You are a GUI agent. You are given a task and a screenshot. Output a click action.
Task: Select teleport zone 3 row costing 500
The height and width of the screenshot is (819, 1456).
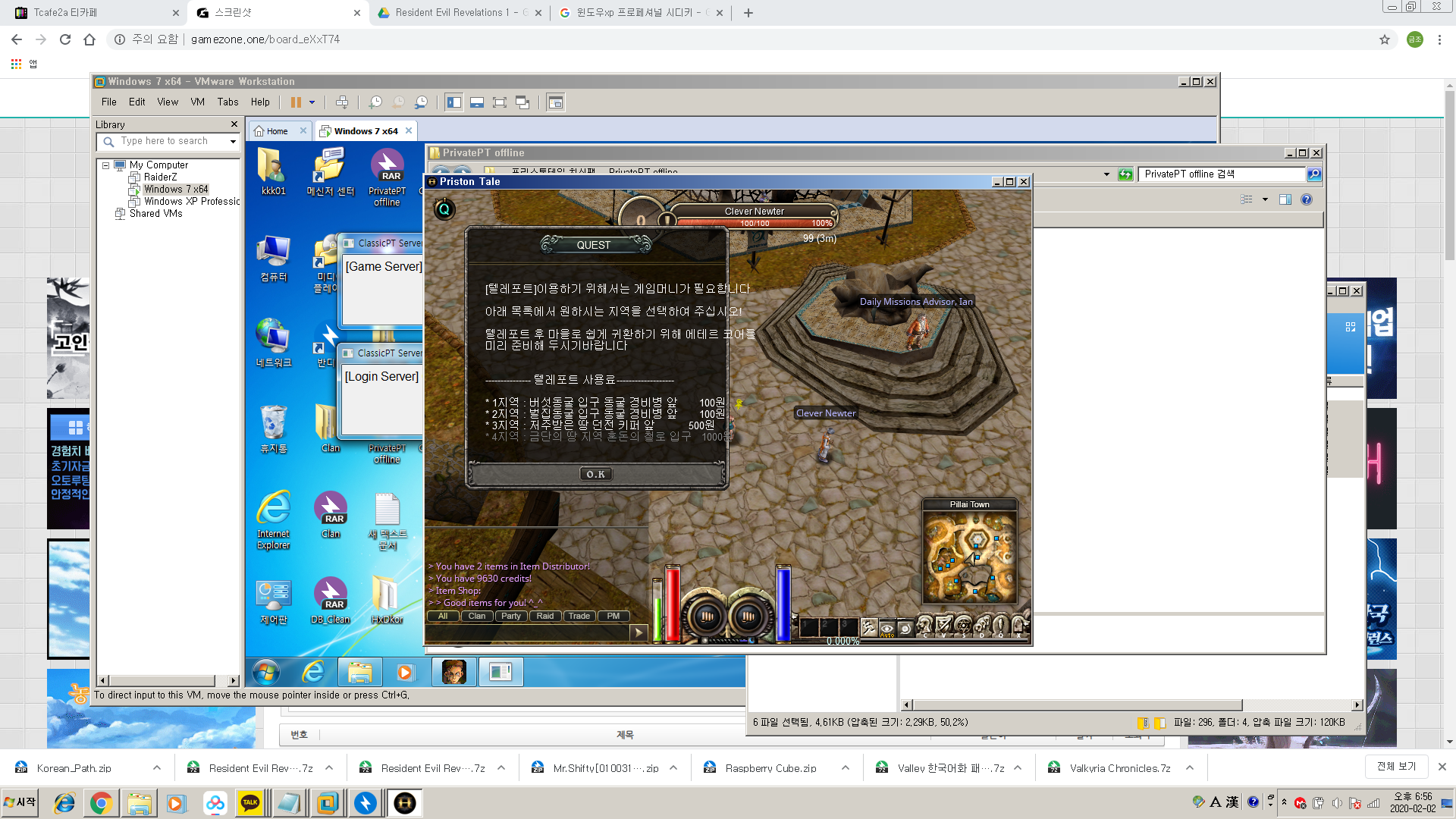click(x=599, y=425)
